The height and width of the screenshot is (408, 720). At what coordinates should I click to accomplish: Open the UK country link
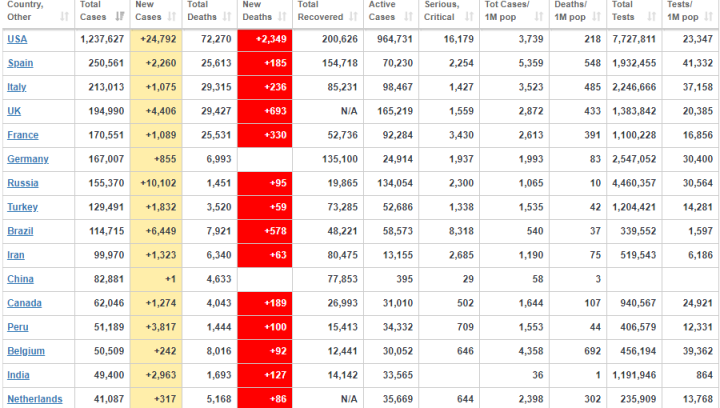pos(14,111)
